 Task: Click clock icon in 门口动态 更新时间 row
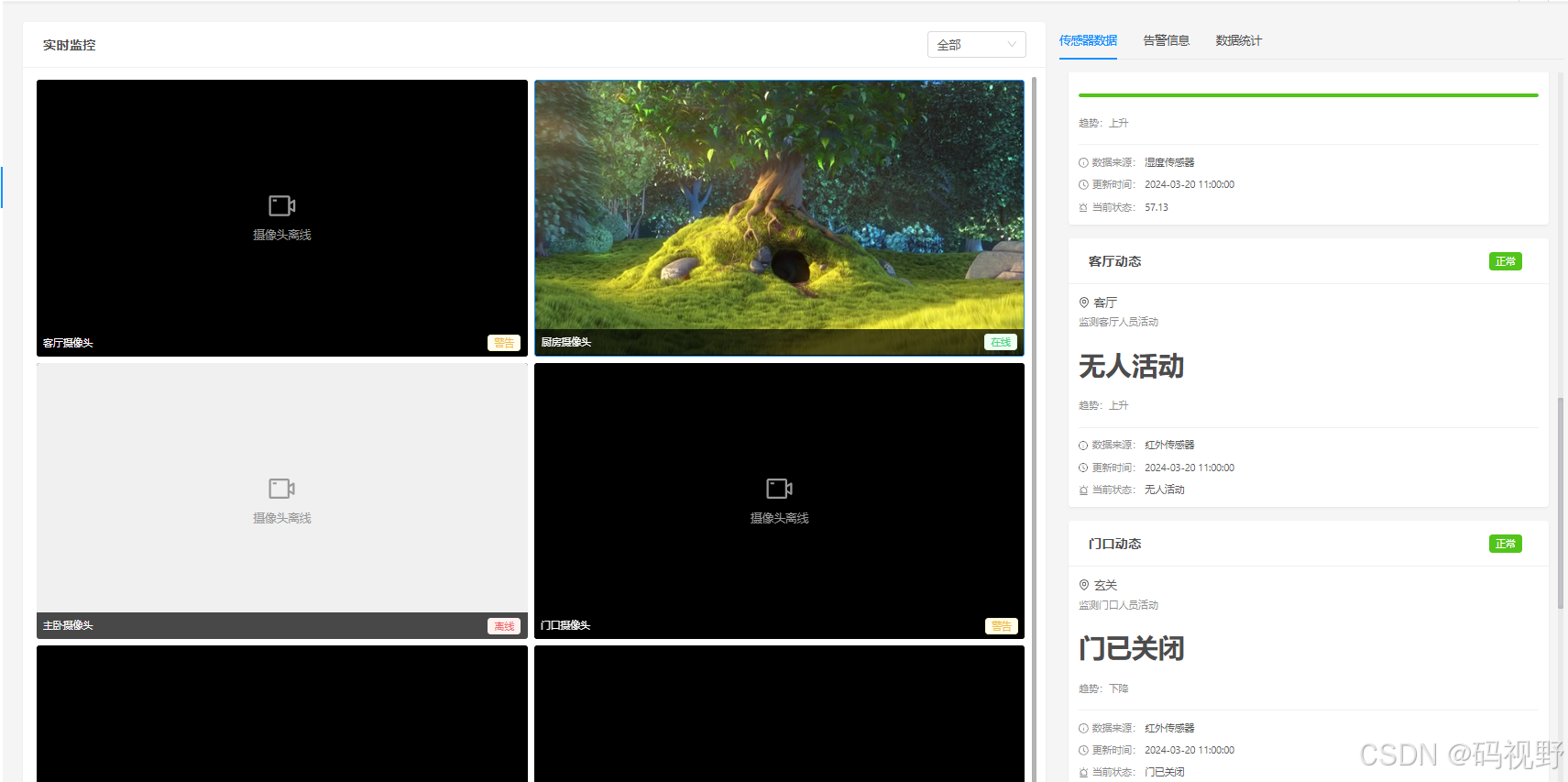pyautogui.click(x=1083, y=750)
